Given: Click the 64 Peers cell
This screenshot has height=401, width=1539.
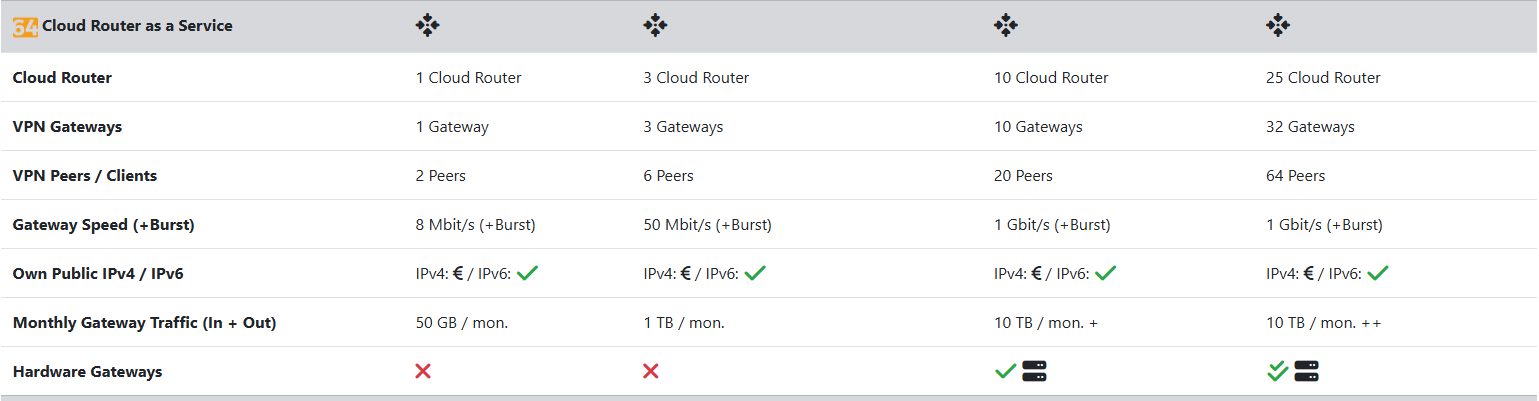Looking at the screenshot, I should [x=1295, y=176].
